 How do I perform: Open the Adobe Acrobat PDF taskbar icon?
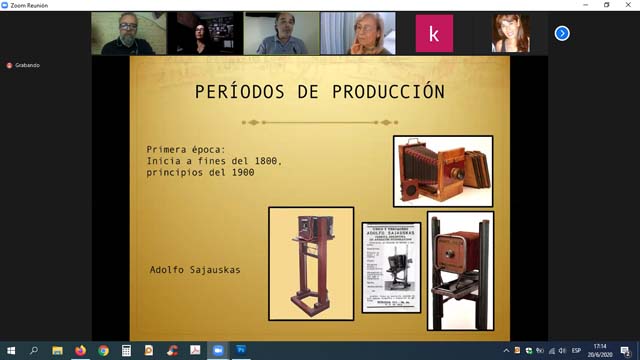pyautogui.click(x=195, y=350)
